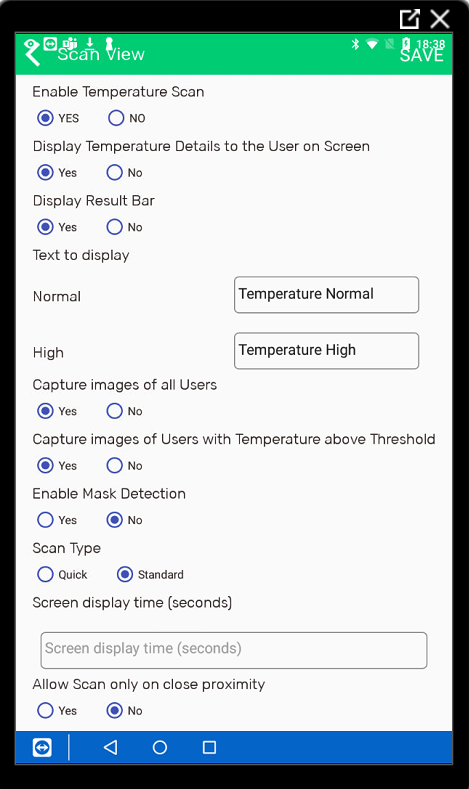Click the pop-out window icon
The image size is (469, 789).
click(410, 19)
